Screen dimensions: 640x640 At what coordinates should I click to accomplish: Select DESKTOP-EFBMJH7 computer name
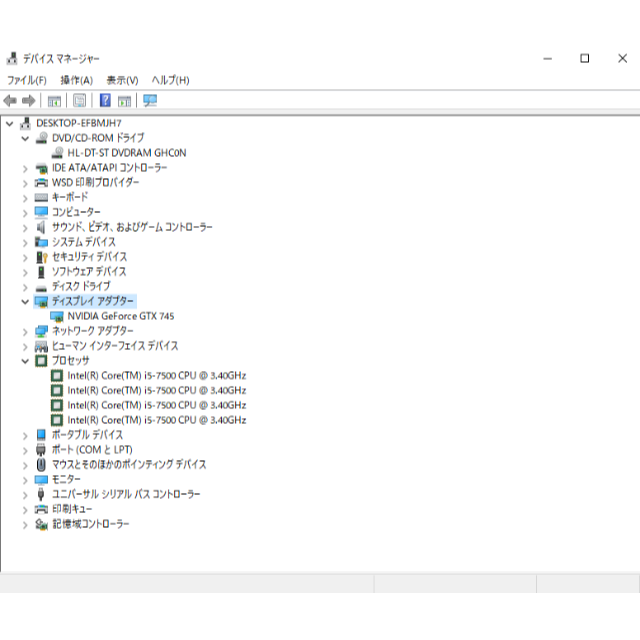(x=79, y=123)
